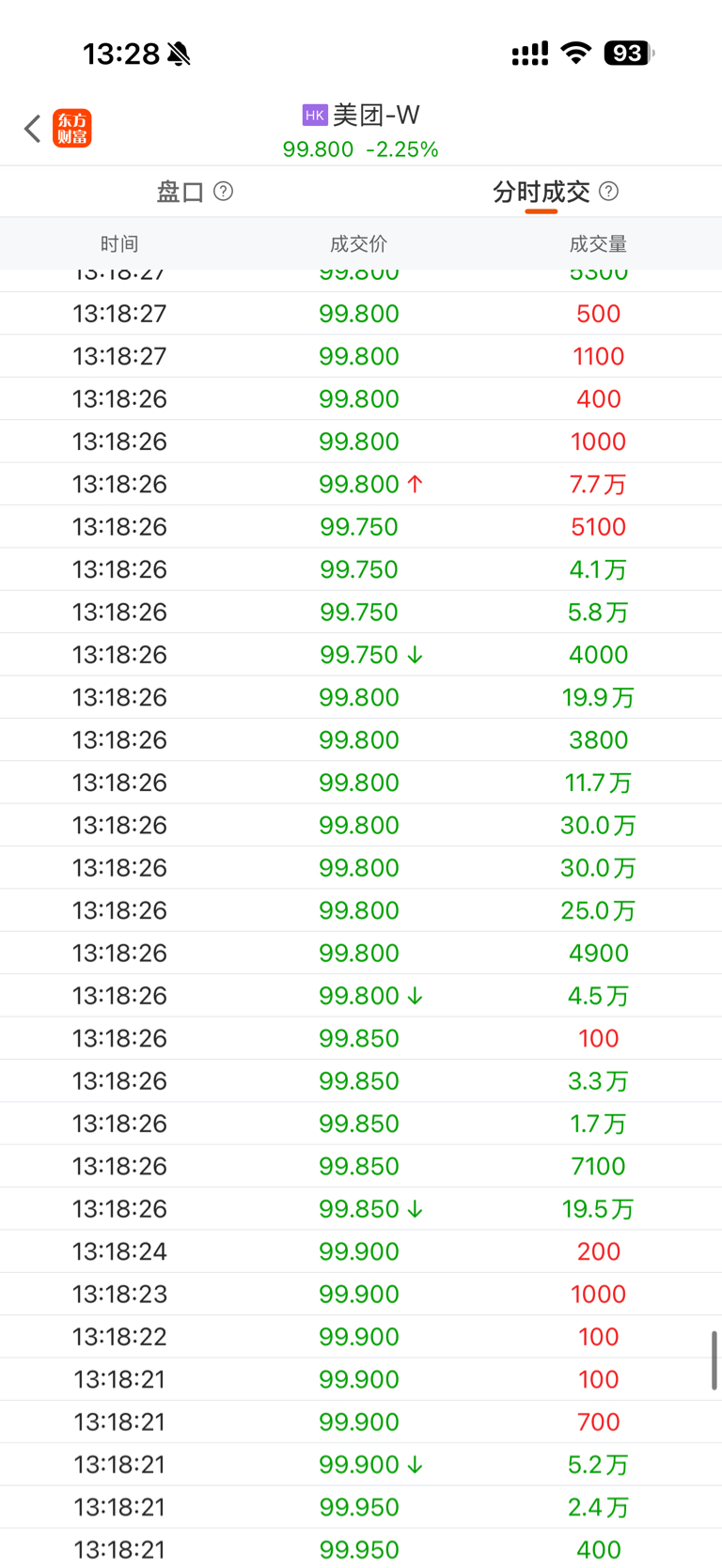Tap the help icon beside 分时成交
Screen dimensions: 722x1568
pyautogui.click(x=608, y=192)
